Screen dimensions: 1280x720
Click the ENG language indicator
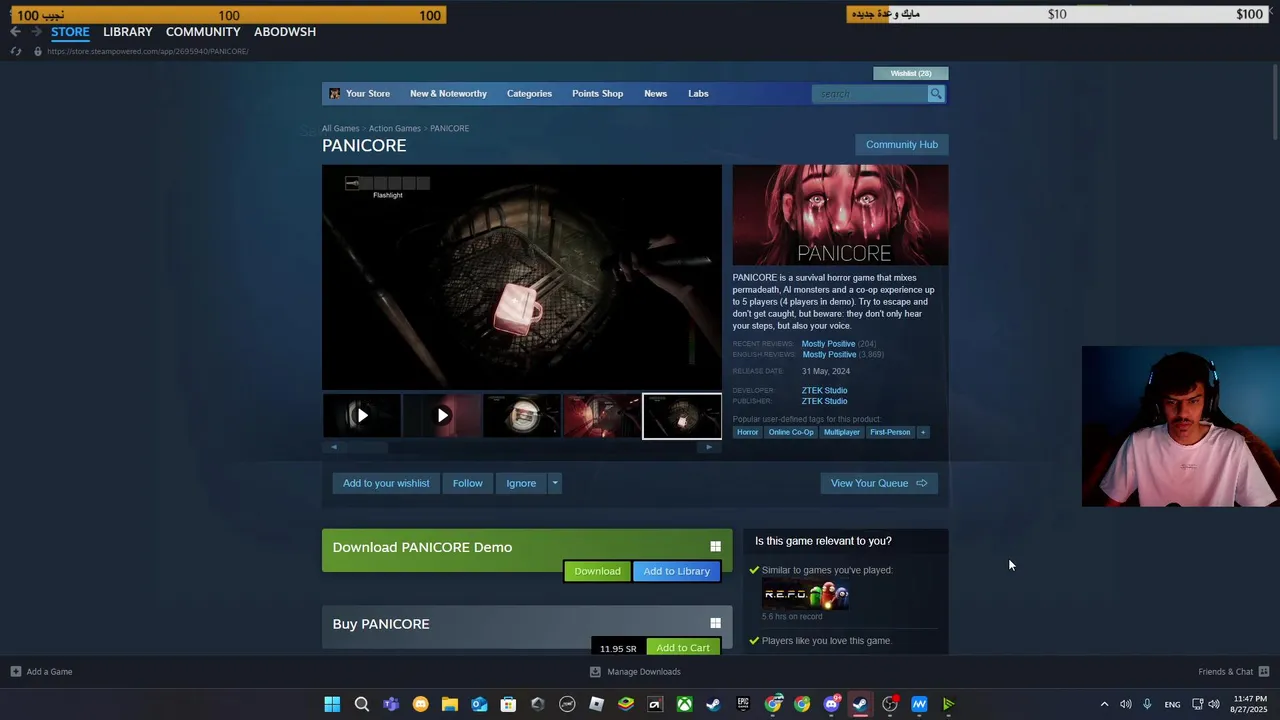(1172, 704)
